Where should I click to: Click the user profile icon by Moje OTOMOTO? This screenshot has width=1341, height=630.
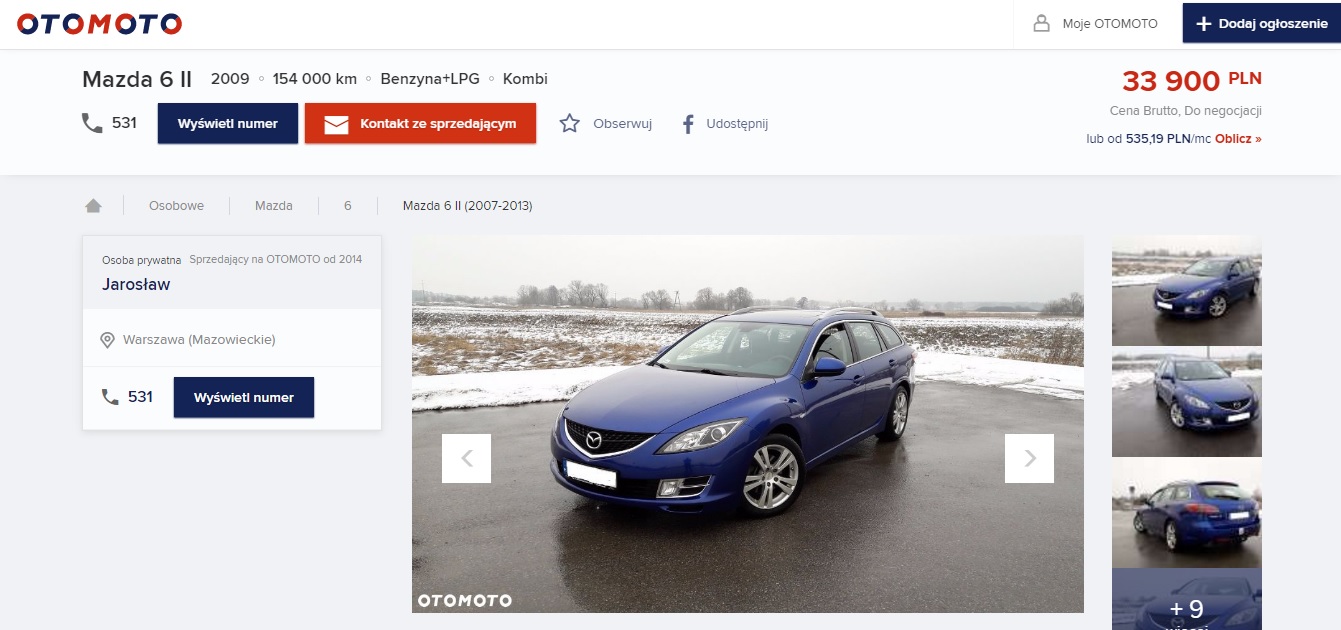[x=1042, y=24]
